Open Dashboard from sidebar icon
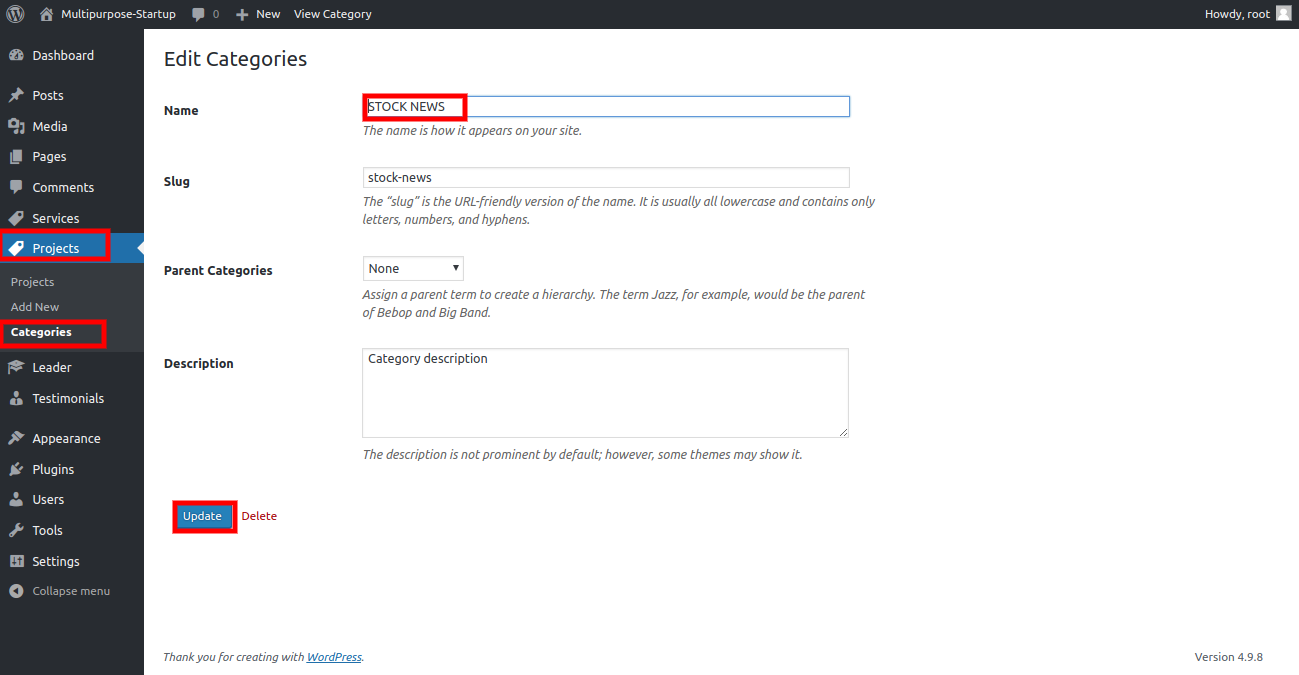Image resolution: width=1299 pixels, height=675 pixels. tap(16, 56)
